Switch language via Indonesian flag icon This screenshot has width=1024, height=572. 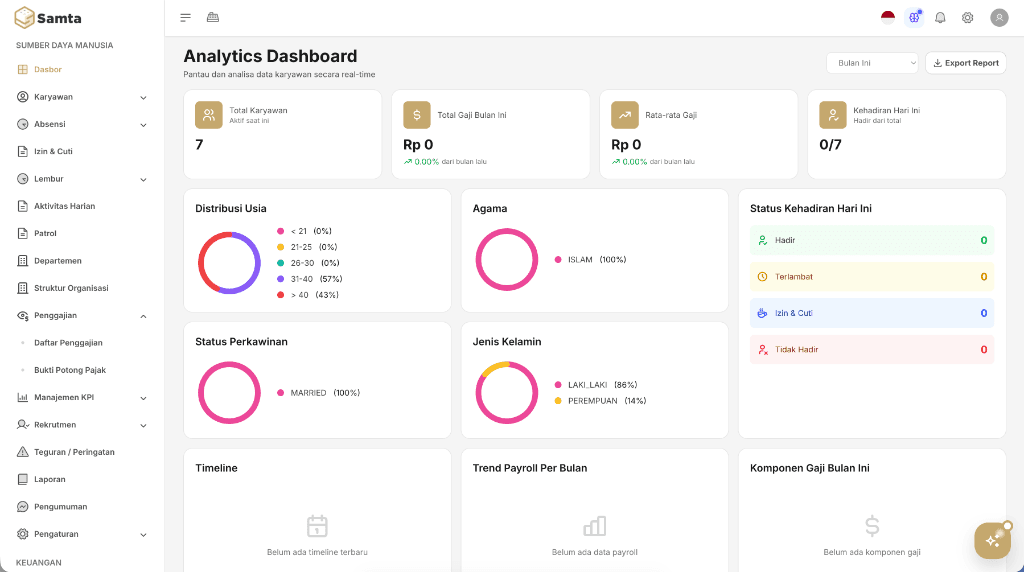coord(888,18)
